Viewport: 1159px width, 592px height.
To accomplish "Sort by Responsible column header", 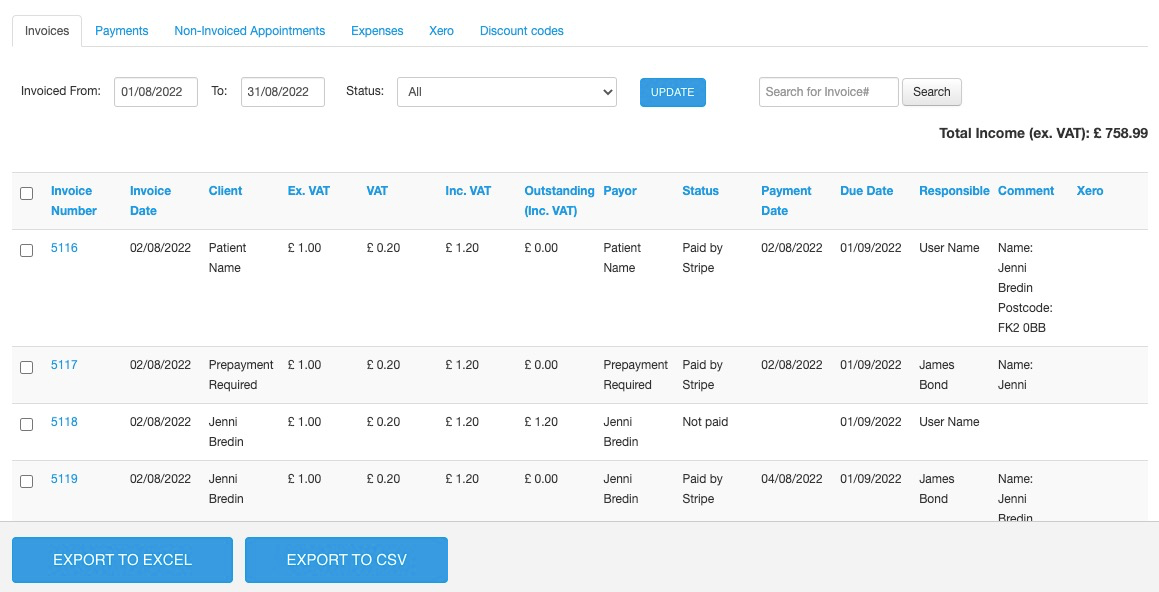I will point(954,191).
